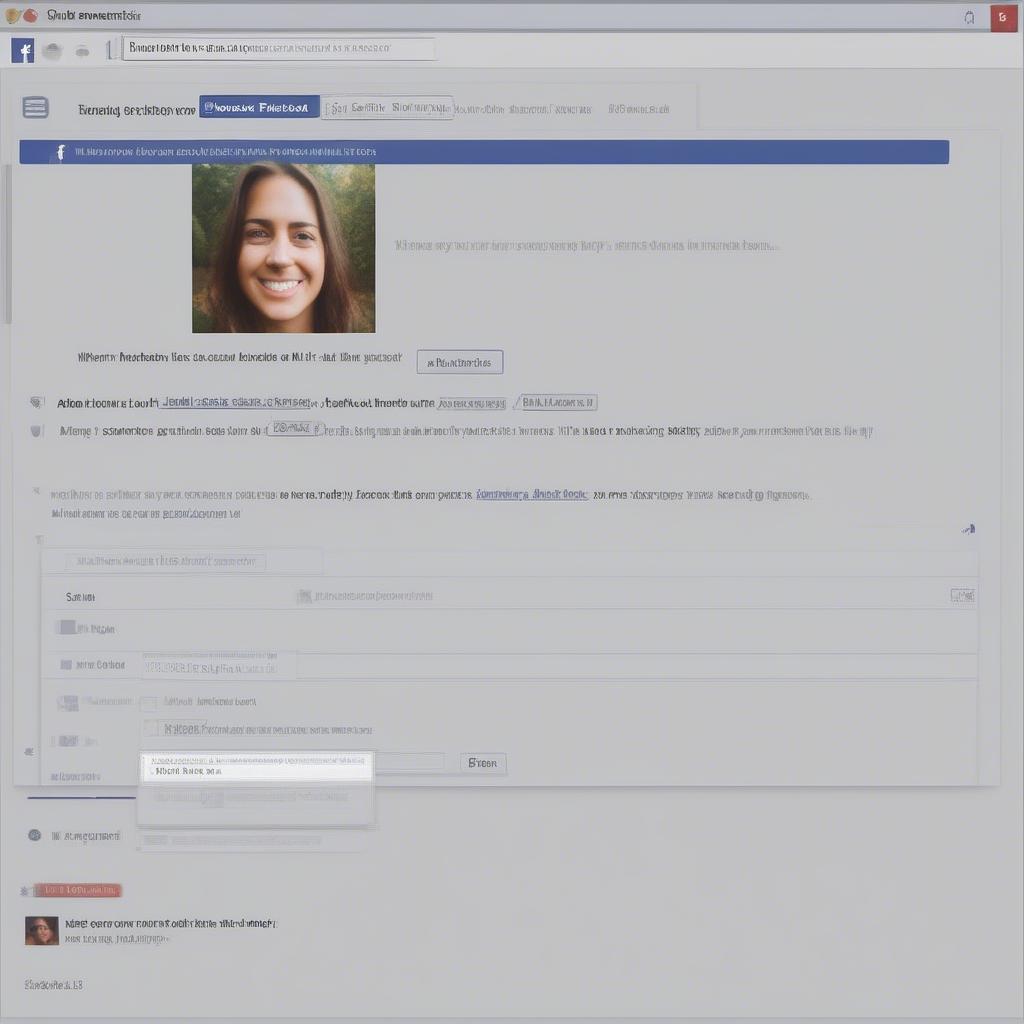Click the shield icon on the first info row
Viewport: 1024px width, 1024px height.
click(x=36, y=402)
